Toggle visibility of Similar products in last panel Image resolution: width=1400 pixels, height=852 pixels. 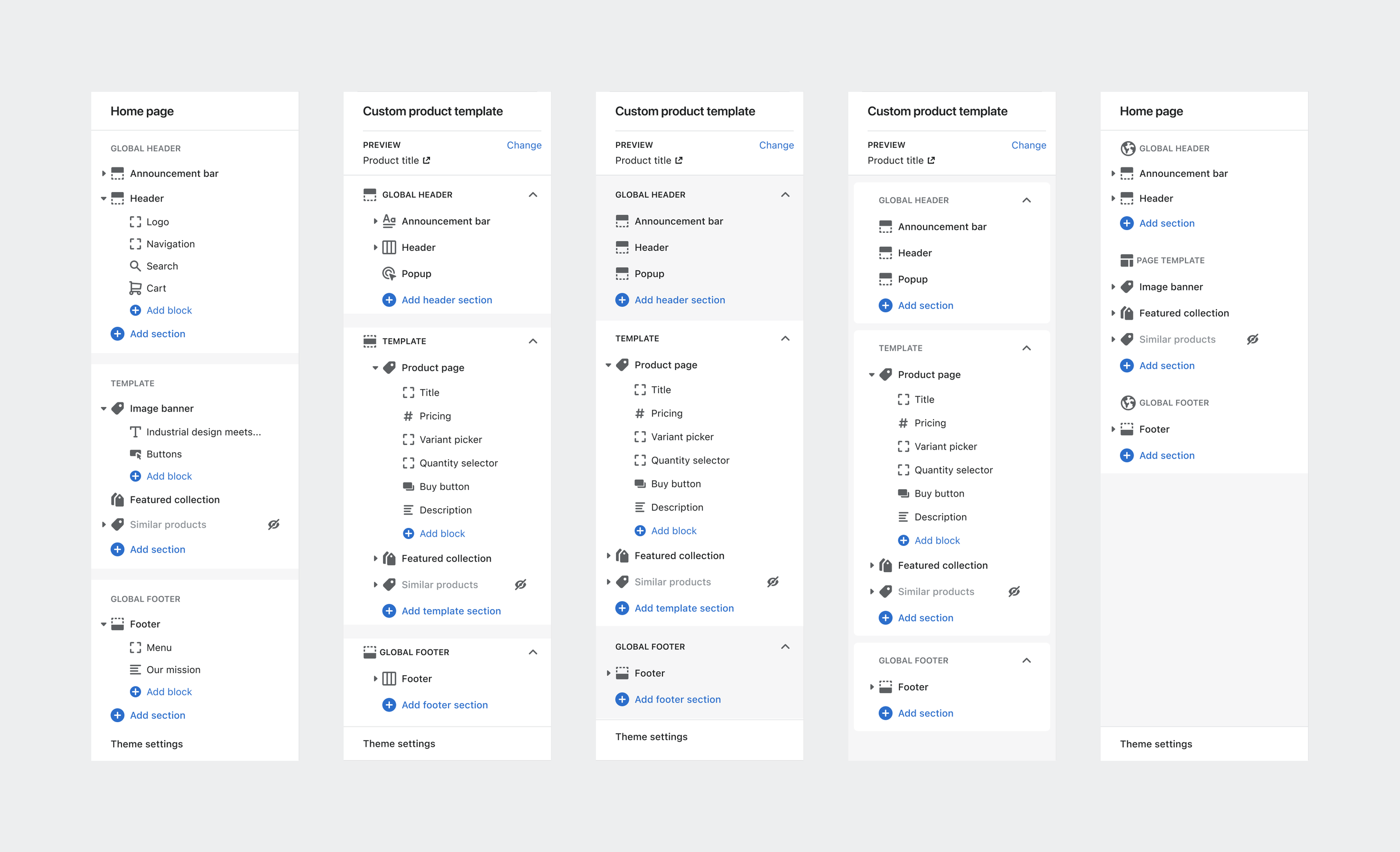(1252, 339)
